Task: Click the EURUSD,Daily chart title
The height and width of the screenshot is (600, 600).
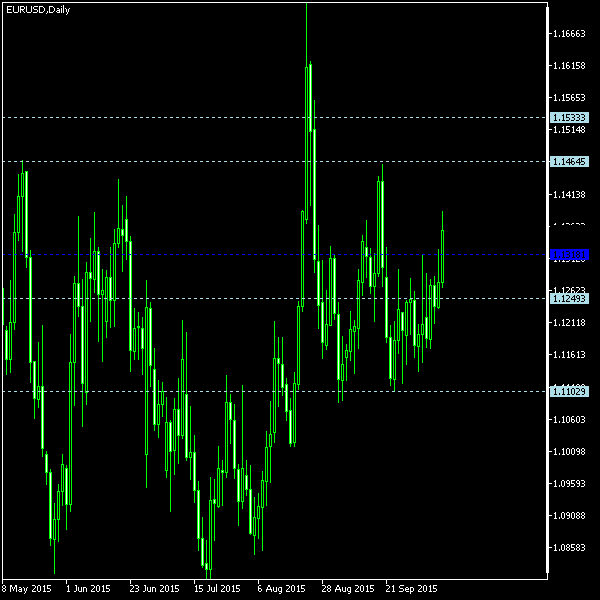Action: (38, 10)
